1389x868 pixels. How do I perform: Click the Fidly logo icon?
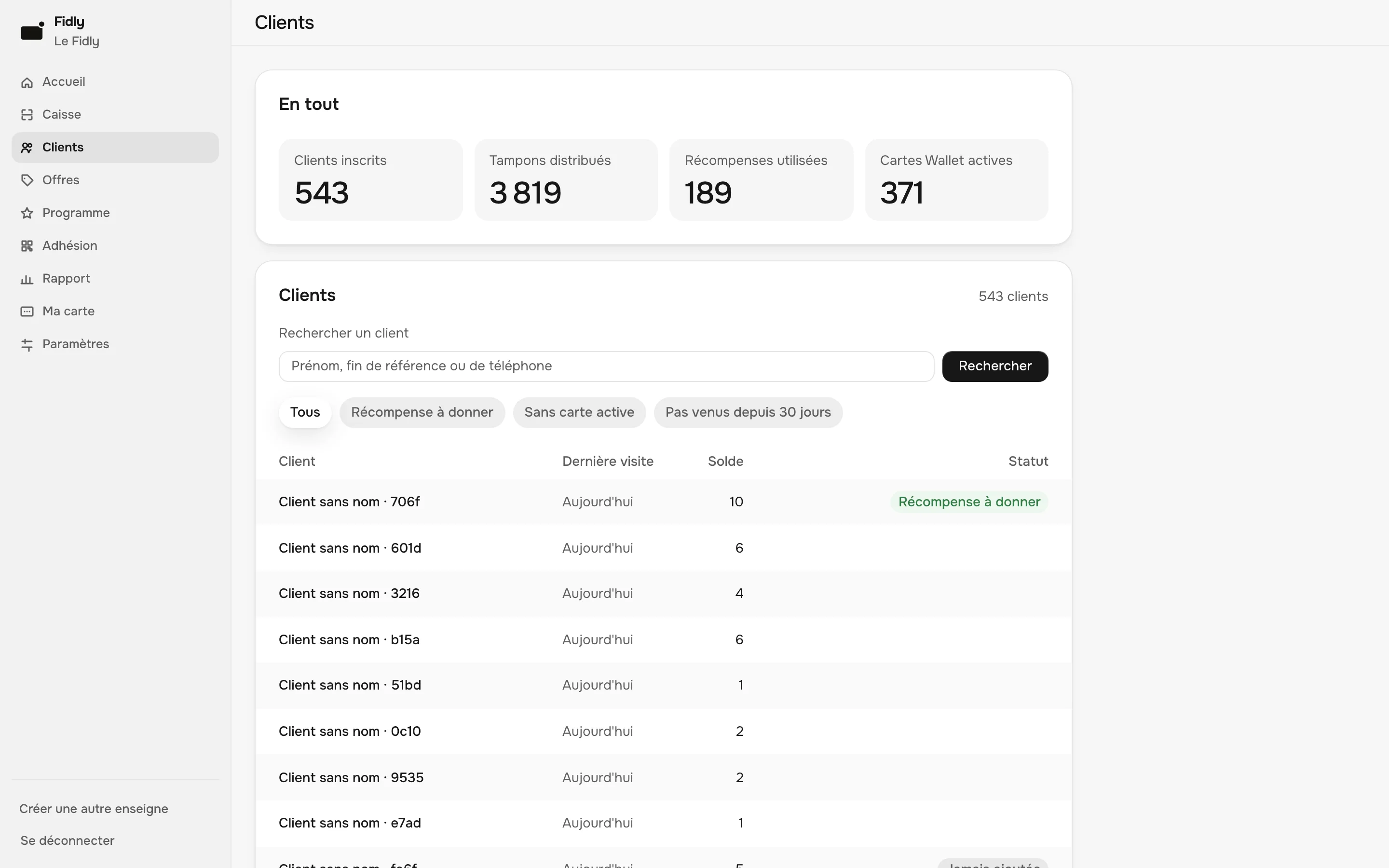(32, 31)
